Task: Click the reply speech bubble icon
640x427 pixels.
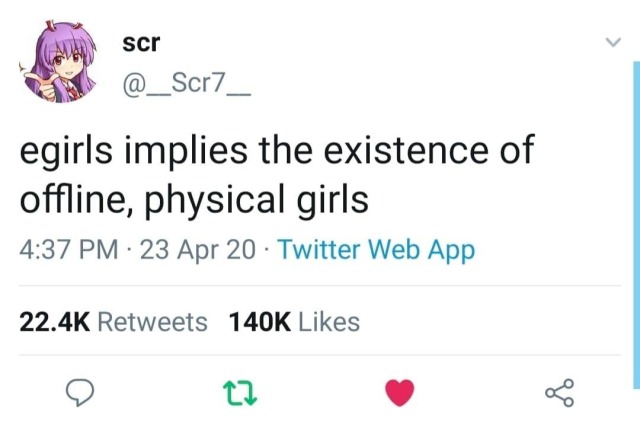Action: coord(78,393)
